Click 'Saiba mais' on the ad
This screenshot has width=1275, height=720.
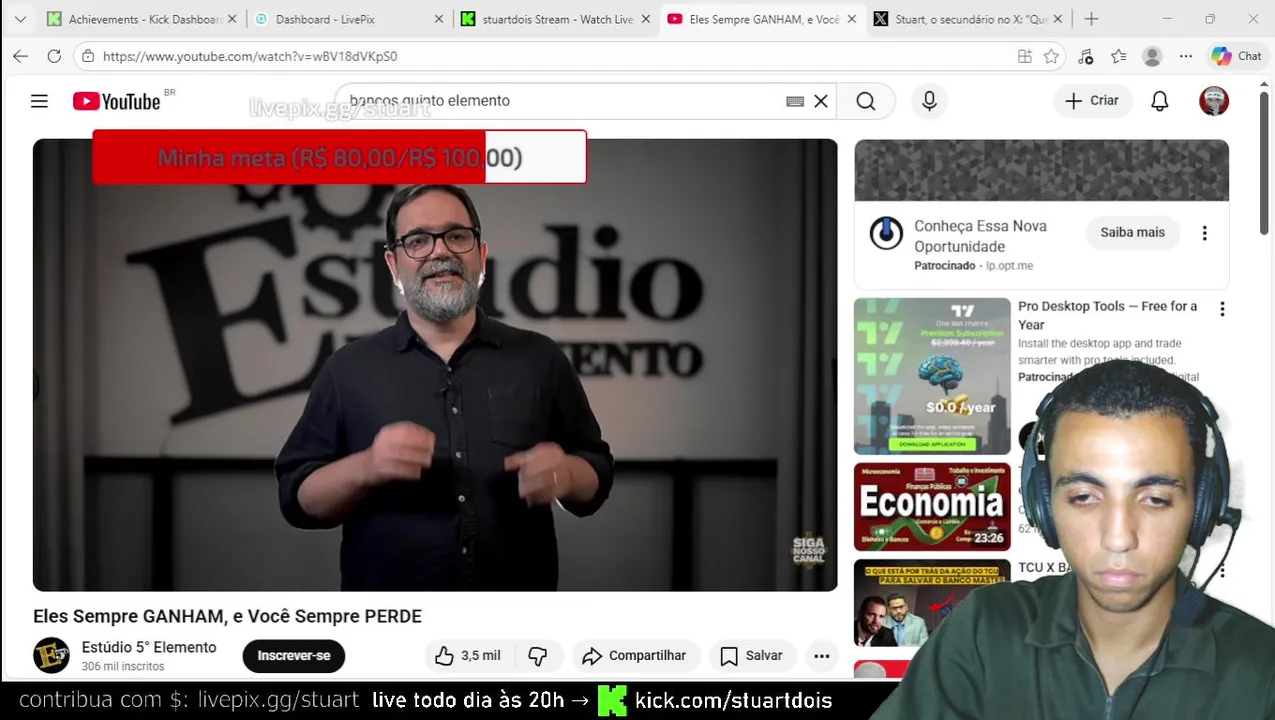pyautogui.click(x=1133, y=233)
